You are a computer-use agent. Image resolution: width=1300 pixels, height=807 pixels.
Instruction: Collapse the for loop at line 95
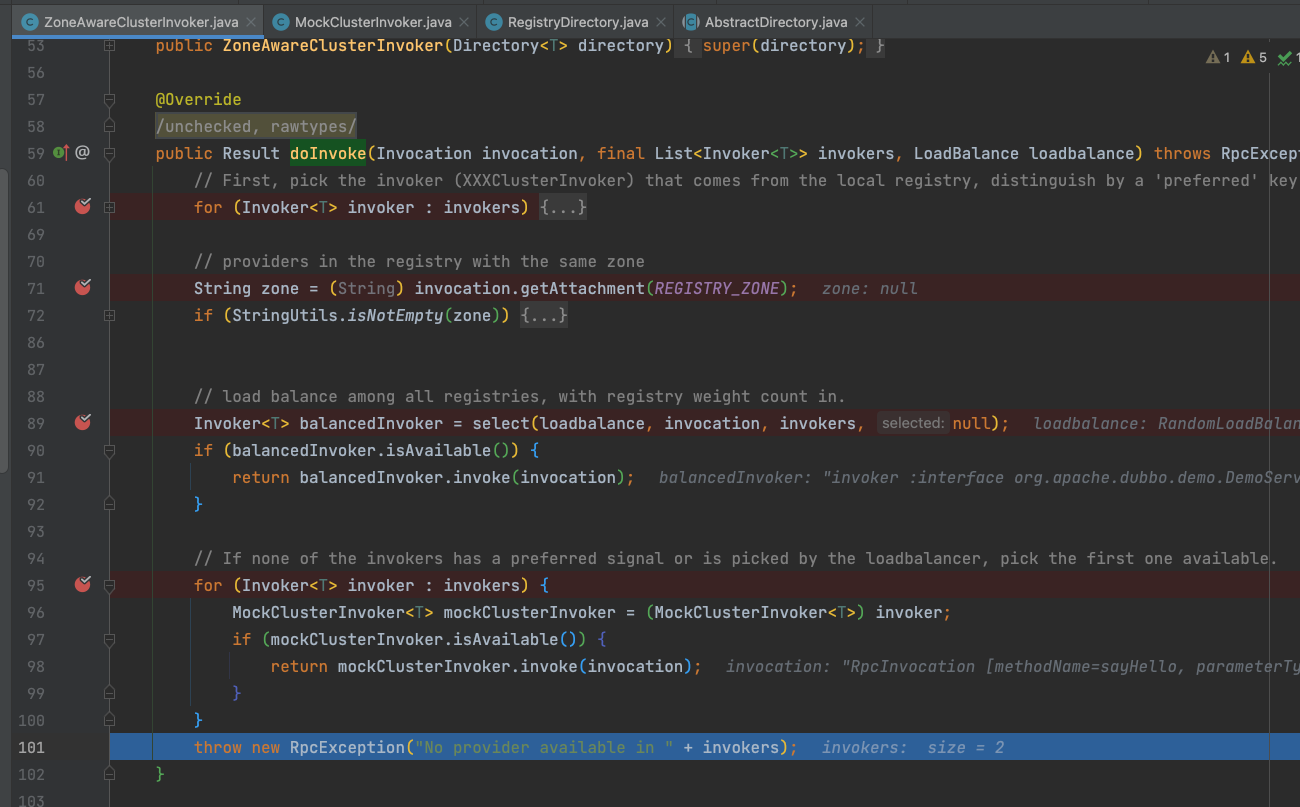pos(110,586)
